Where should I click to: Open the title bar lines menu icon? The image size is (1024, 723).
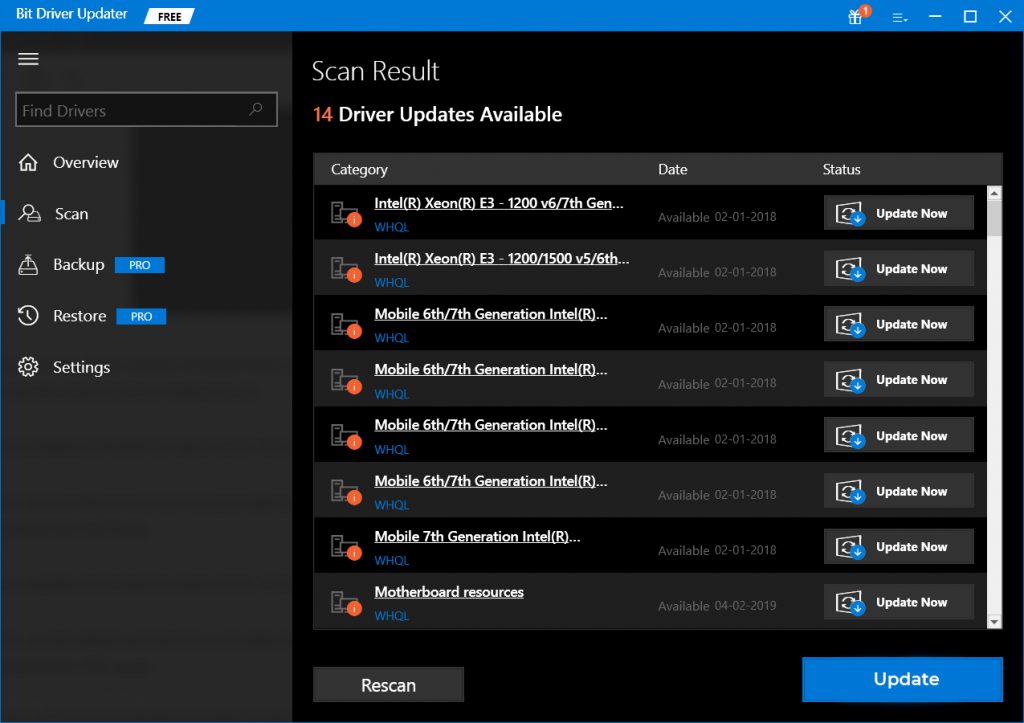point(899,17)
